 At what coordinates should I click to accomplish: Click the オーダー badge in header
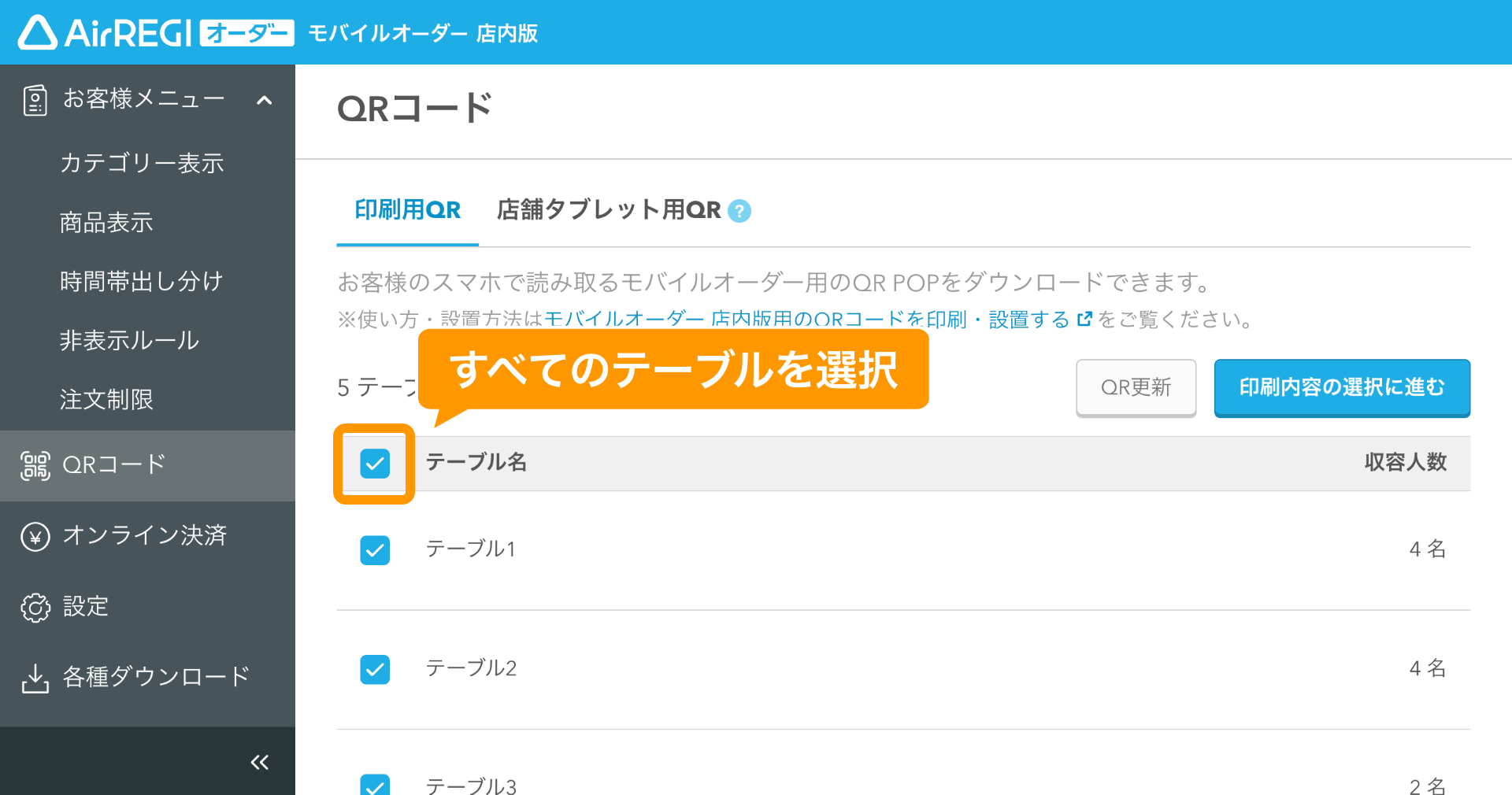(x=246, y=33)
